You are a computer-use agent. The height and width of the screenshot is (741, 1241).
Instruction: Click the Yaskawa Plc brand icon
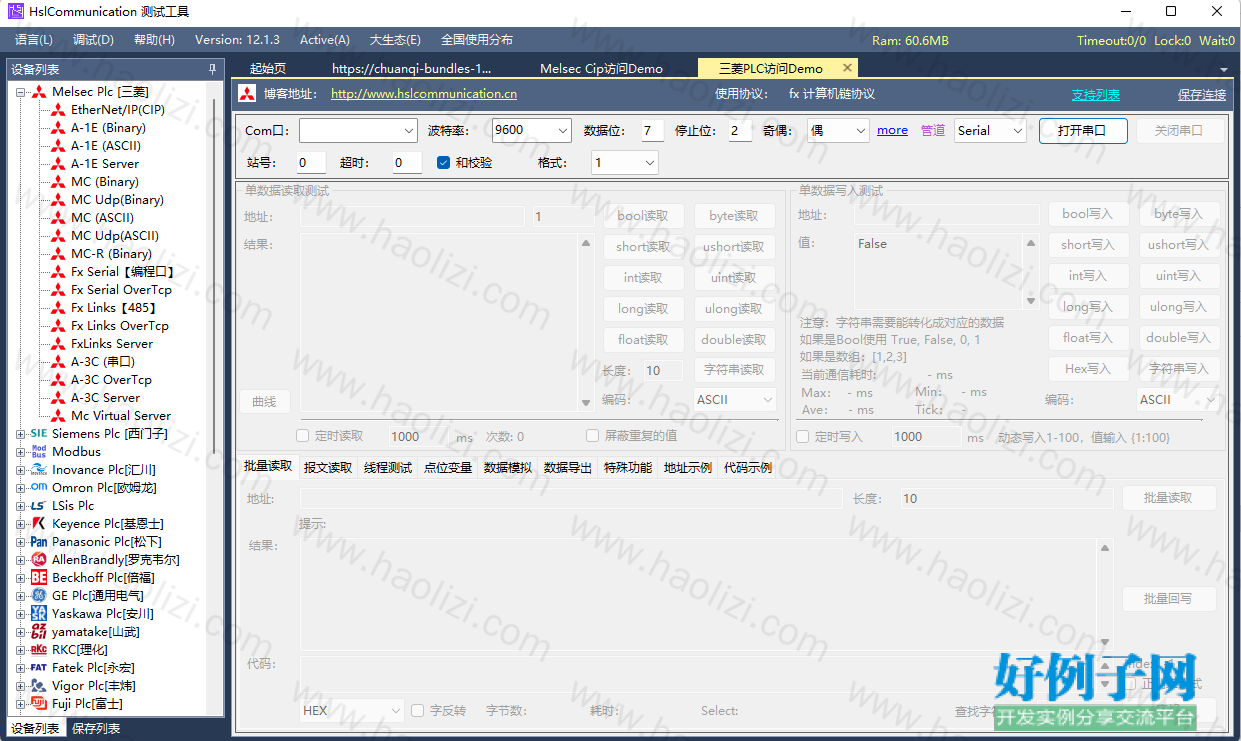click(x=39, y=614)
